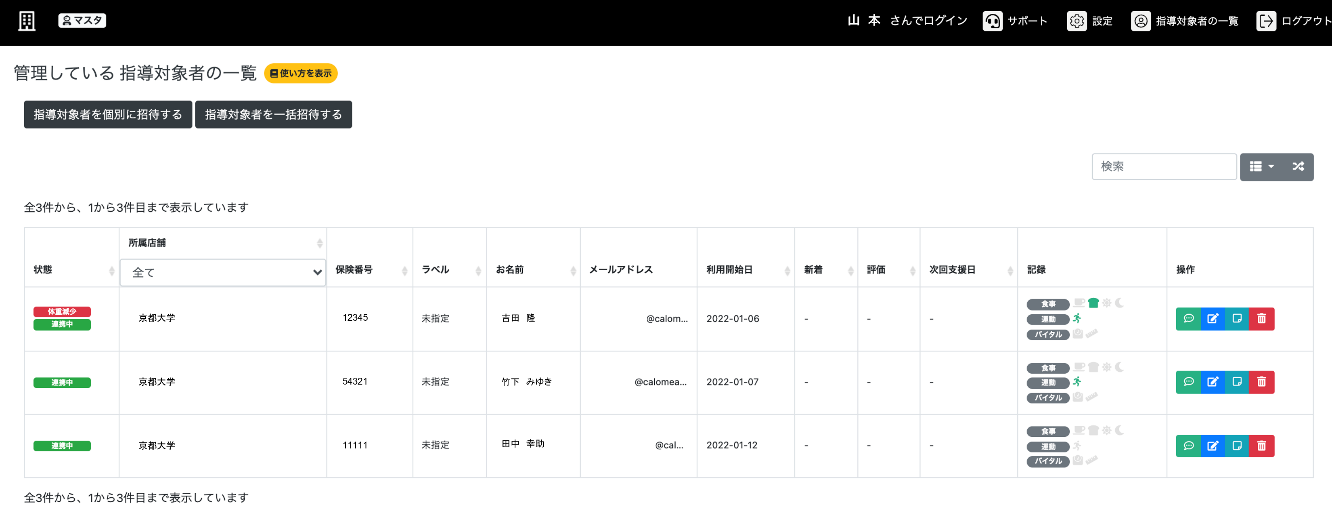
Task: Click 指導対象者を一括招待する button
Action: pyautogui.click(x=274, y=115)
